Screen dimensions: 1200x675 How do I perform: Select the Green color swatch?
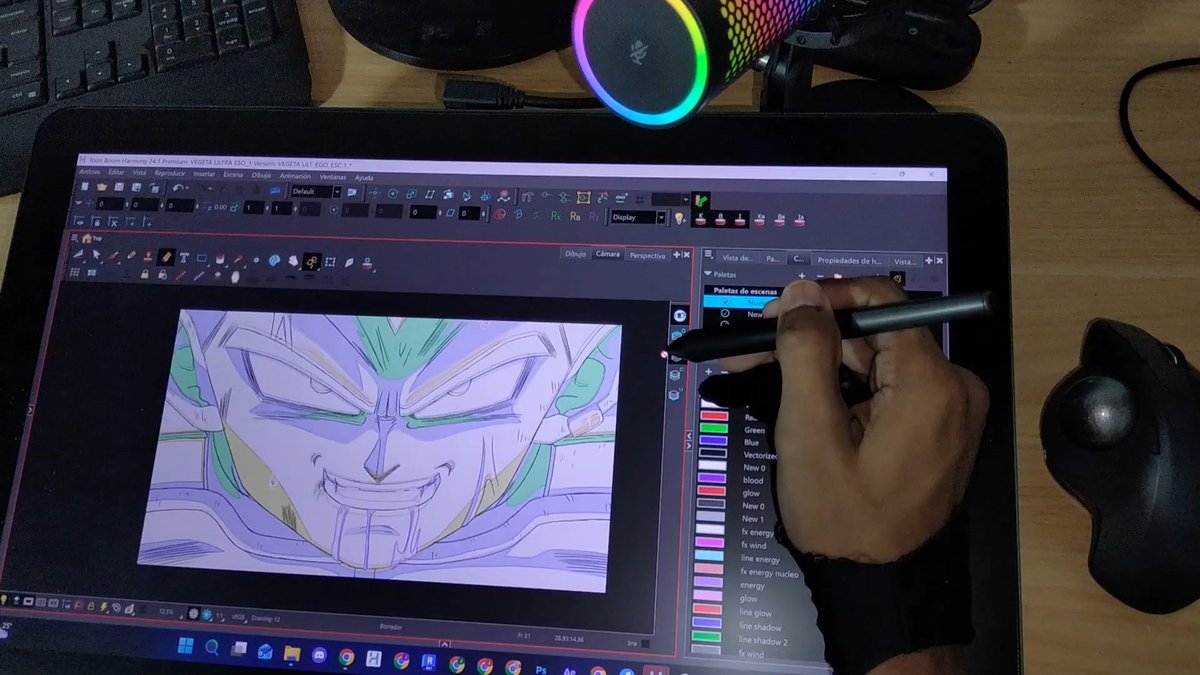(x=712, y=428)
